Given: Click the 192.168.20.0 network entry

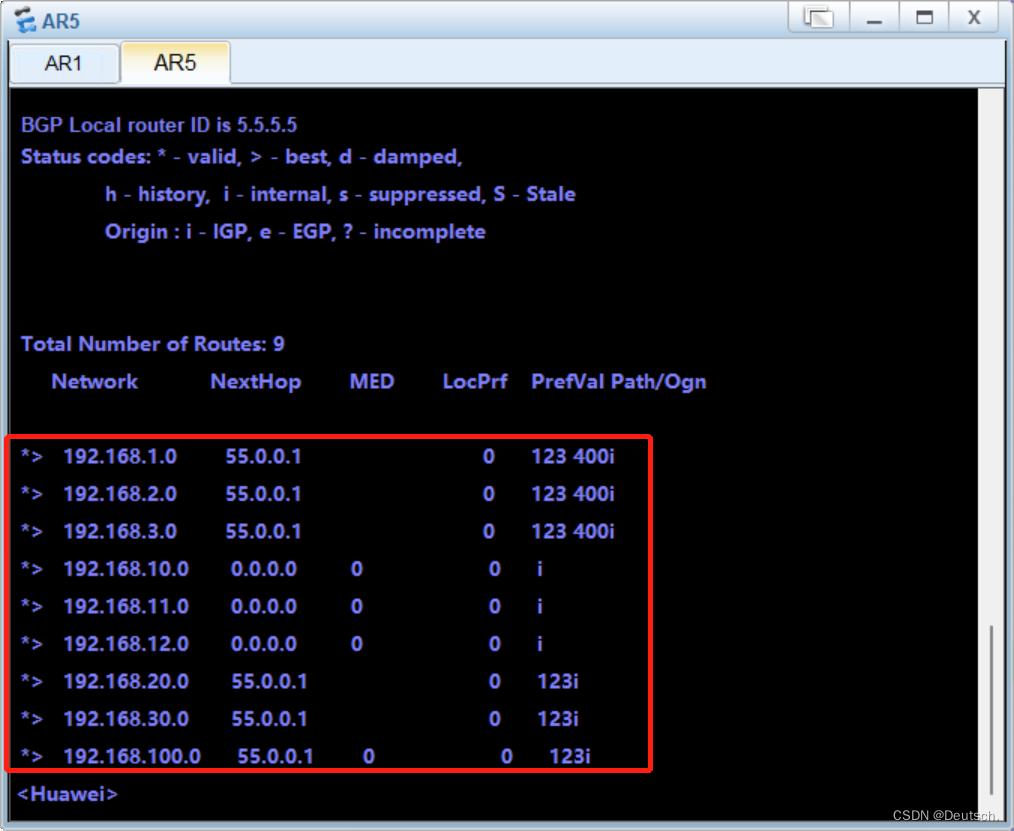Looking at the screenshot, I should coord(126,682).
